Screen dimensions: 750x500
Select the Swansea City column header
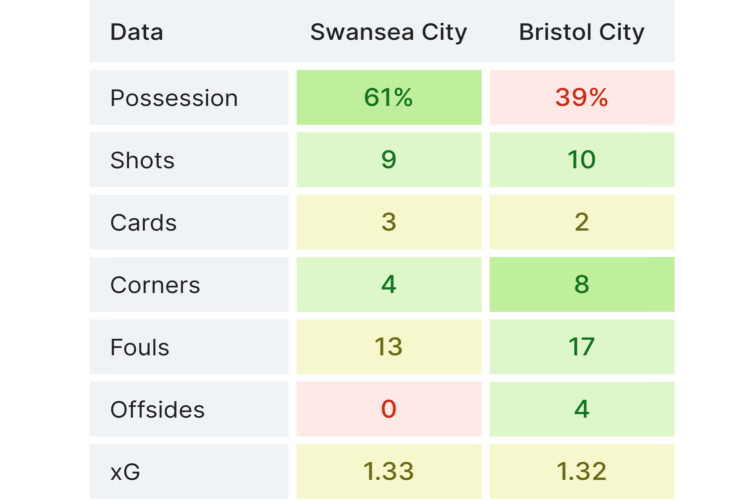click(x=388, y=32)
